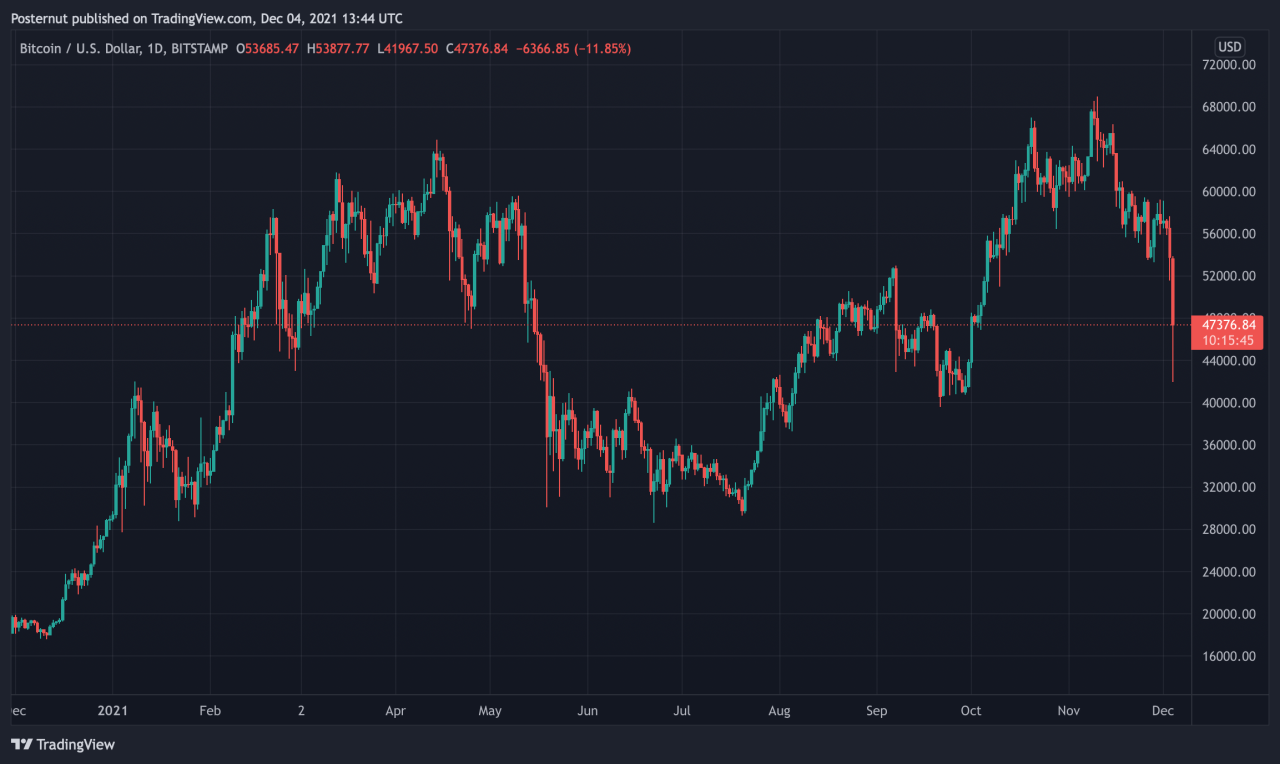1280x764 pixels.
Task: Select the Nov label on time axis
Action: 1069,711
